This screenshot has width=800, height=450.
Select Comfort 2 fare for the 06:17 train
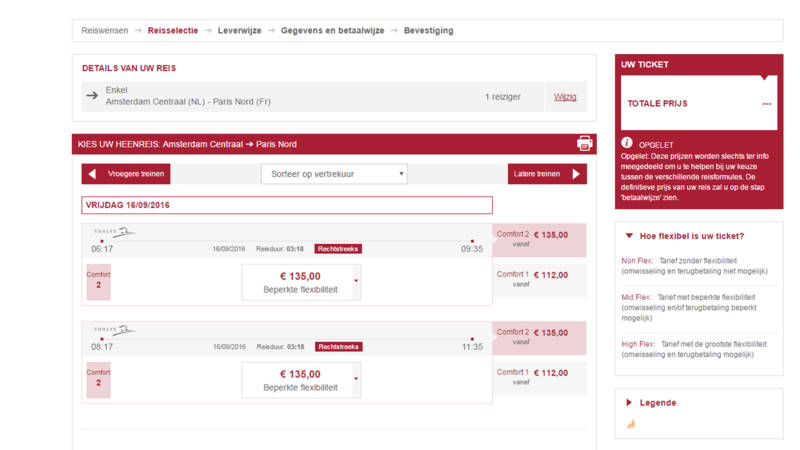[x=539, y=241]
